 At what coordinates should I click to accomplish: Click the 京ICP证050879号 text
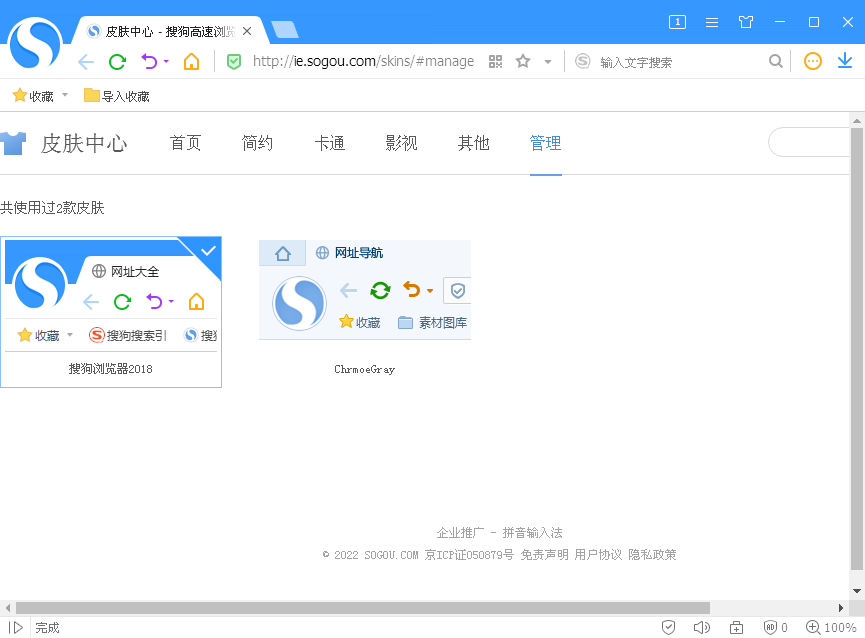[469, 555]
